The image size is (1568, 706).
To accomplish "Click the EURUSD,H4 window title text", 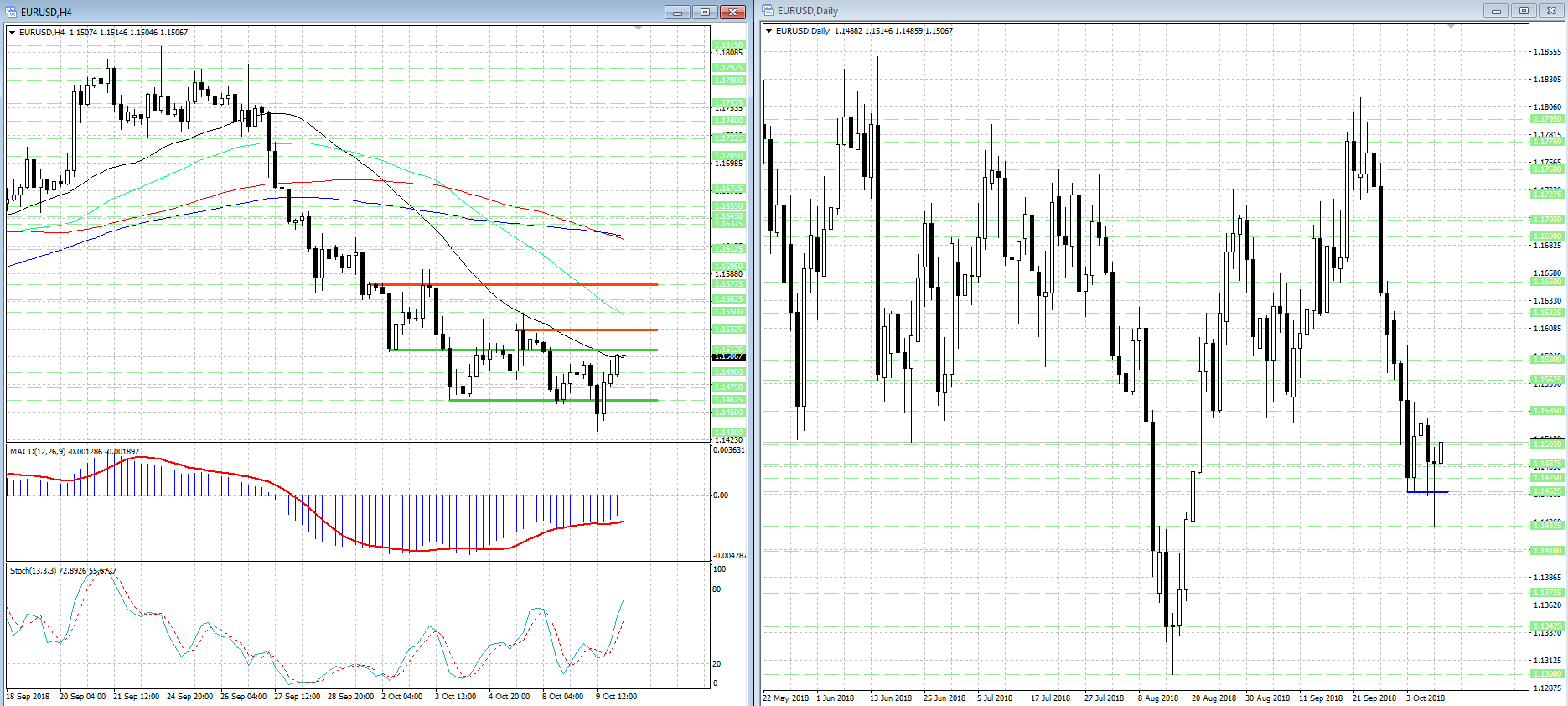I will pos(46,13).
